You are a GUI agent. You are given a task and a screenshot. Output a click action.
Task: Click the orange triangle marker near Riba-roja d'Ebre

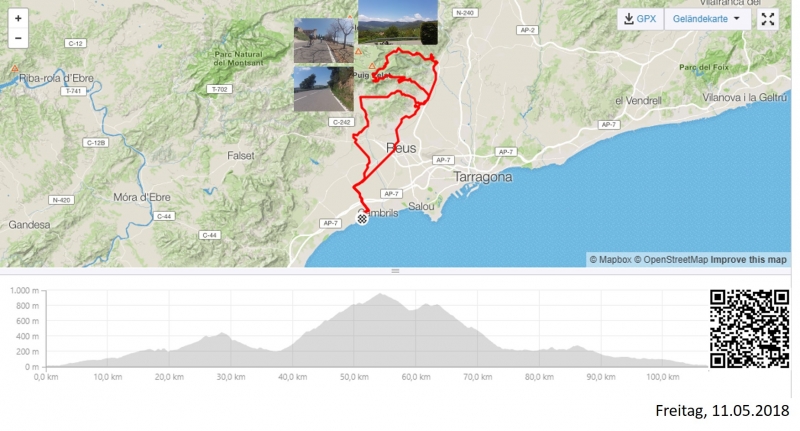(15, 68)
